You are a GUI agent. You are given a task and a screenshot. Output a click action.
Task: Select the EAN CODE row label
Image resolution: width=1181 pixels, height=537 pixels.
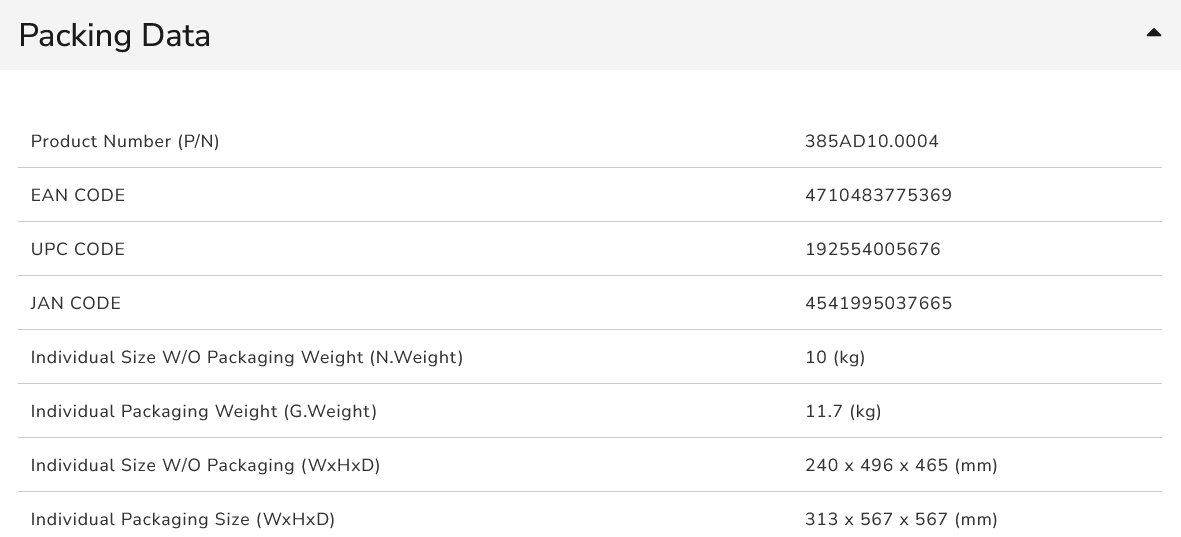78,196
